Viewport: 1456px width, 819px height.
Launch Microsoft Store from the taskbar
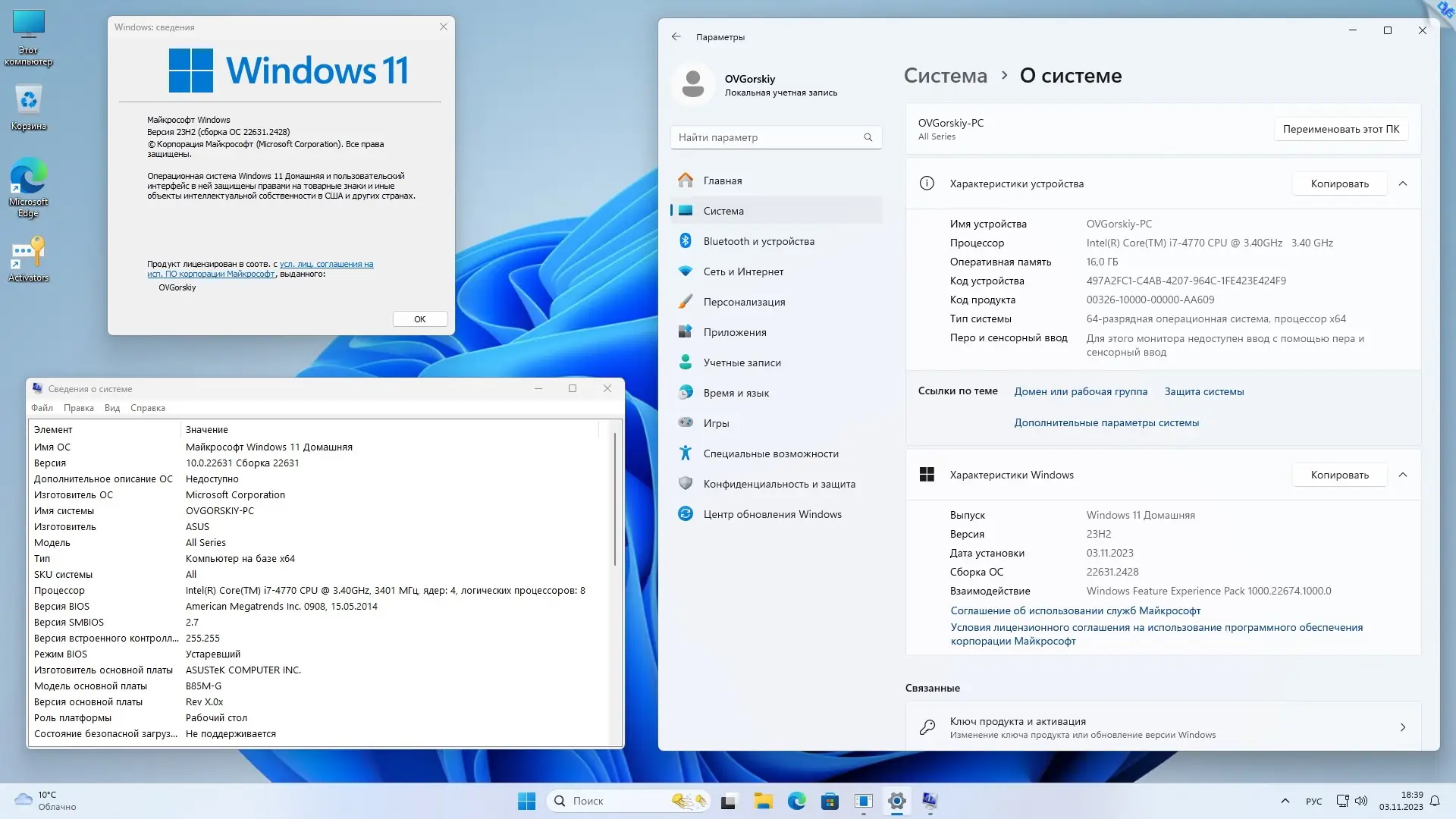click(x=830, y=801)
